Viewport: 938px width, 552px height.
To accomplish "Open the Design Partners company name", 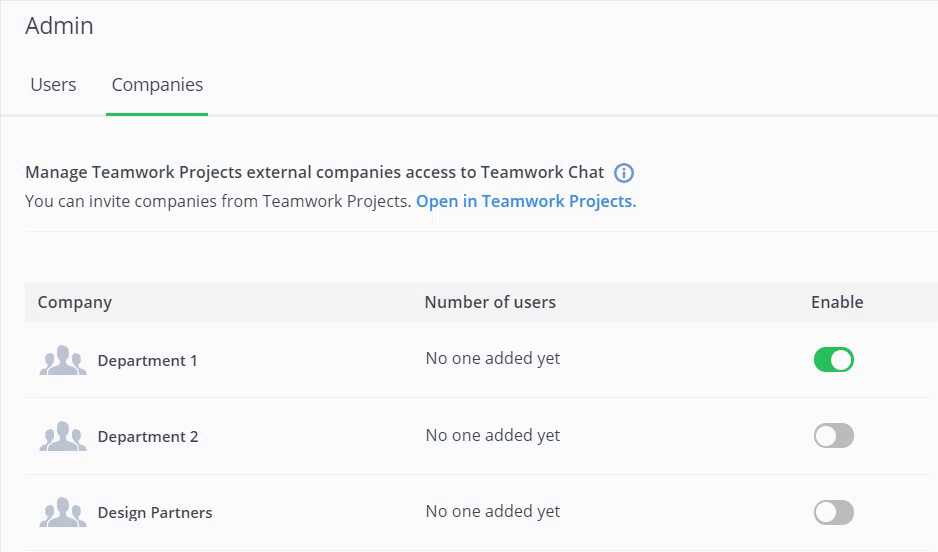I will pyautogui.click(x=155, y=513).
